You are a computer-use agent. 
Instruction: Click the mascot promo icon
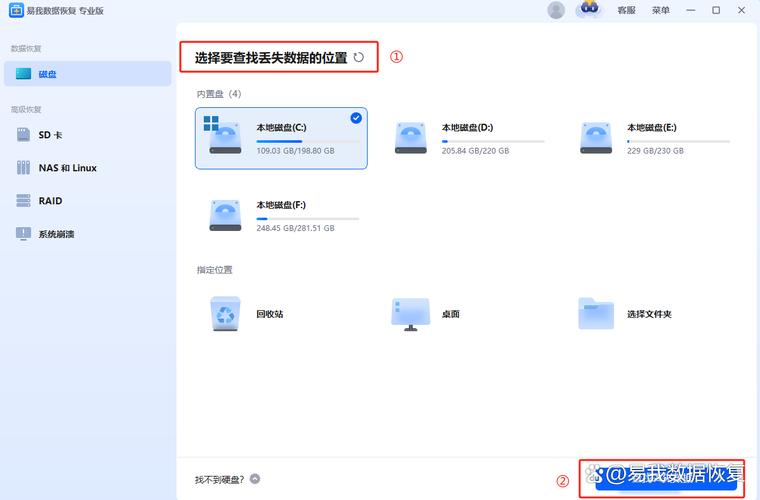(x=589, y=9)
